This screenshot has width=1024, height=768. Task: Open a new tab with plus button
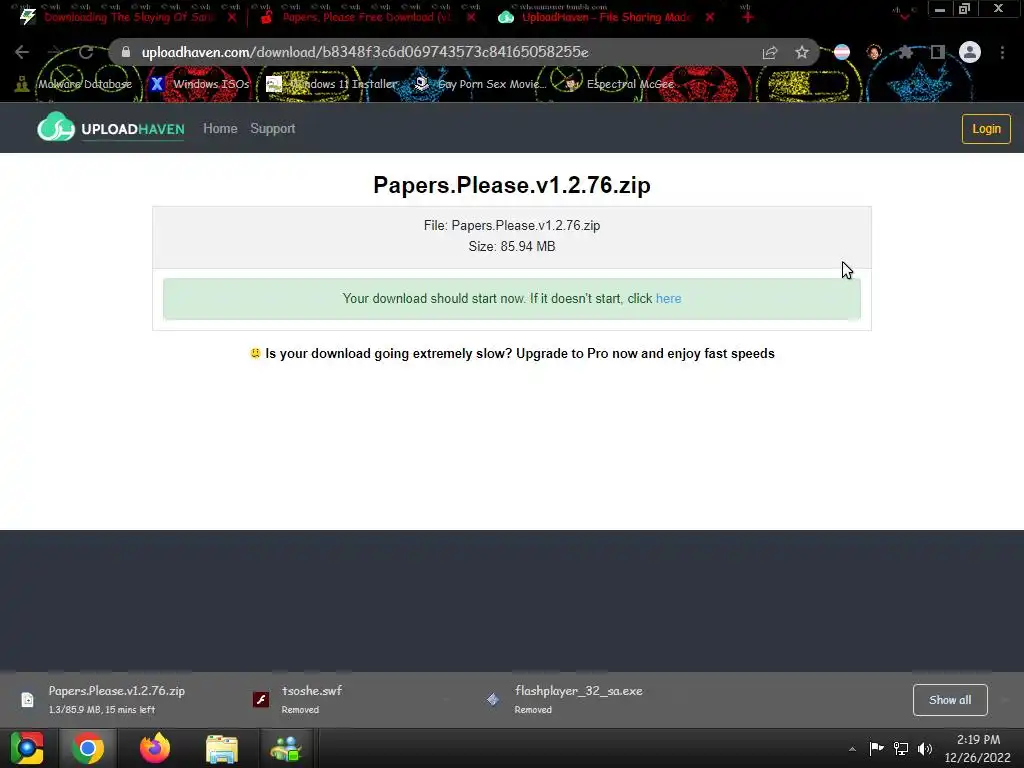click(748, 17)
